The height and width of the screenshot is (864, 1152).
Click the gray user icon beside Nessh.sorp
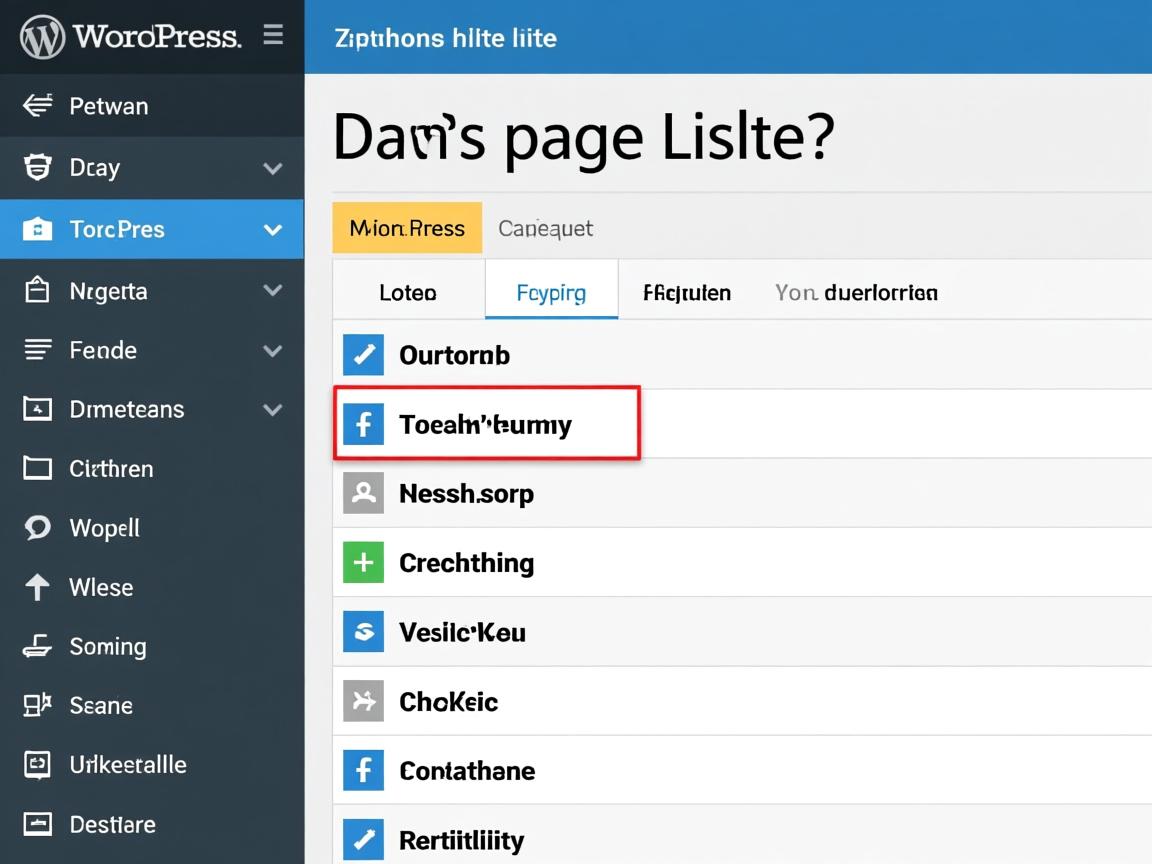(363, 494)
